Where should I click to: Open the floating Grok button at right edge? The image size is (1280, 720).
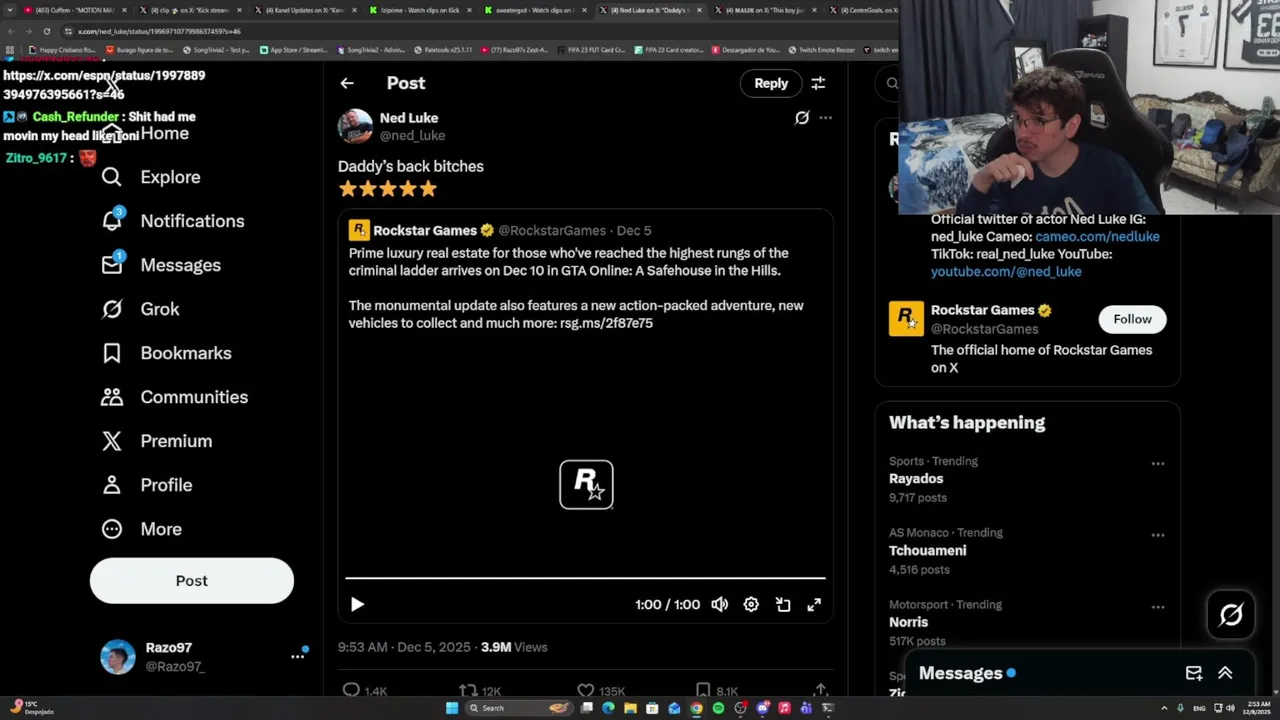[1231, 614]
